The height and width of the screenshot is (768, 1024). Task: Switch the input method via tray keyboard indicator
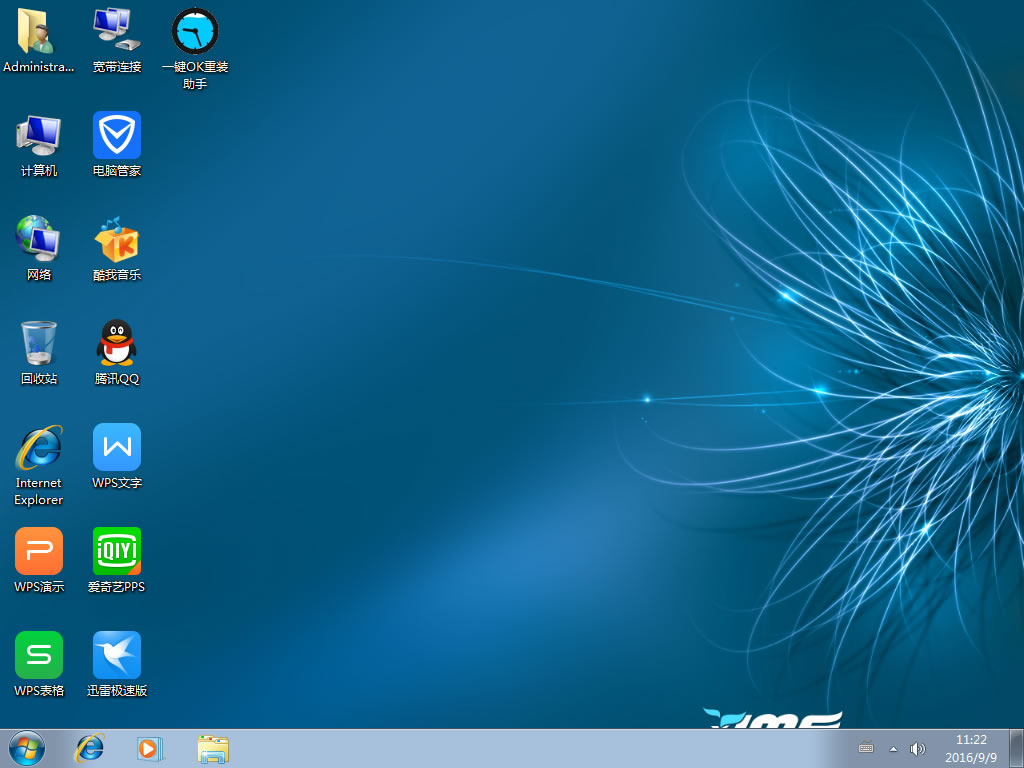[865, 748]
